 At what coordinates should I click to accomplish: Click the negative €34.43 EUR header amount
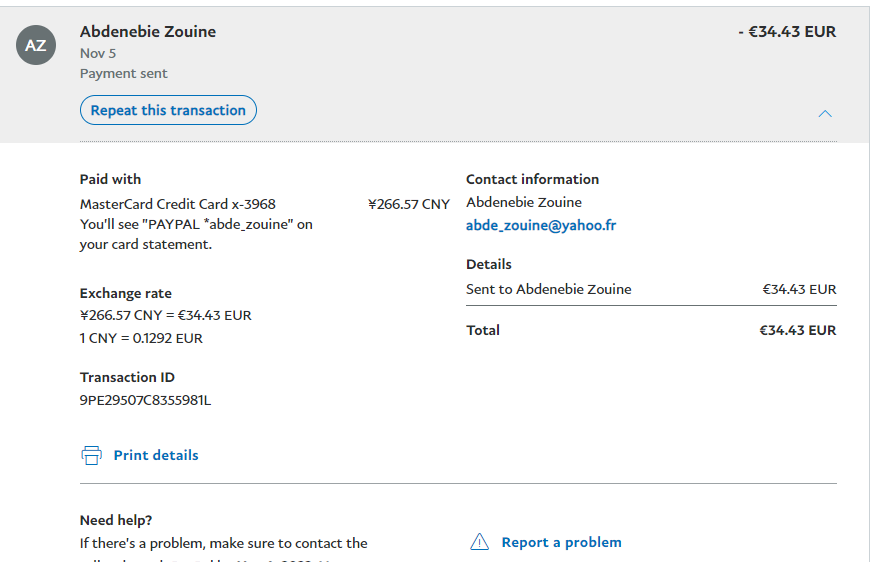(x=786, y=32)
